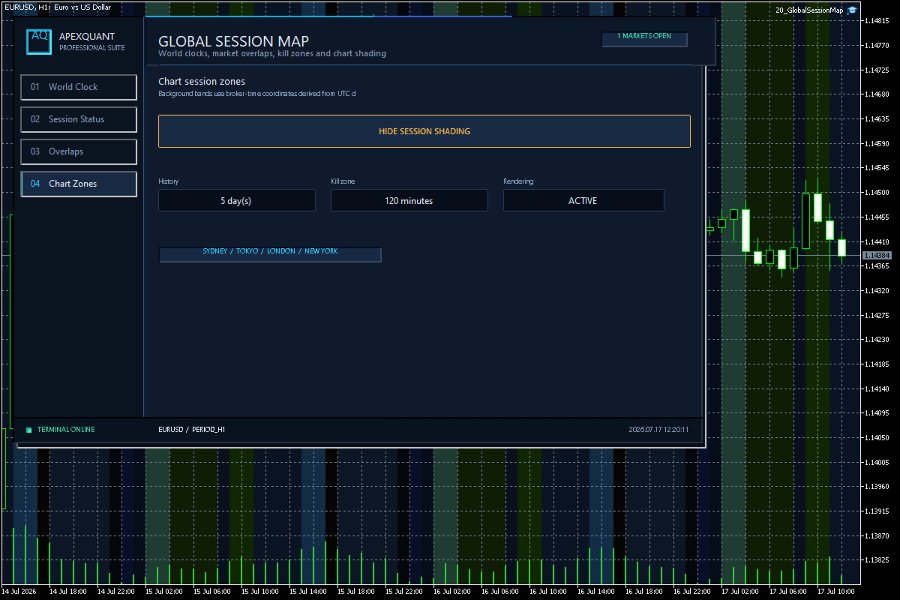The height and width of the screenshot is (600, 900).
Task: Click the Global Session Map title
Action: pyautogui.click(x=233, y=41)
